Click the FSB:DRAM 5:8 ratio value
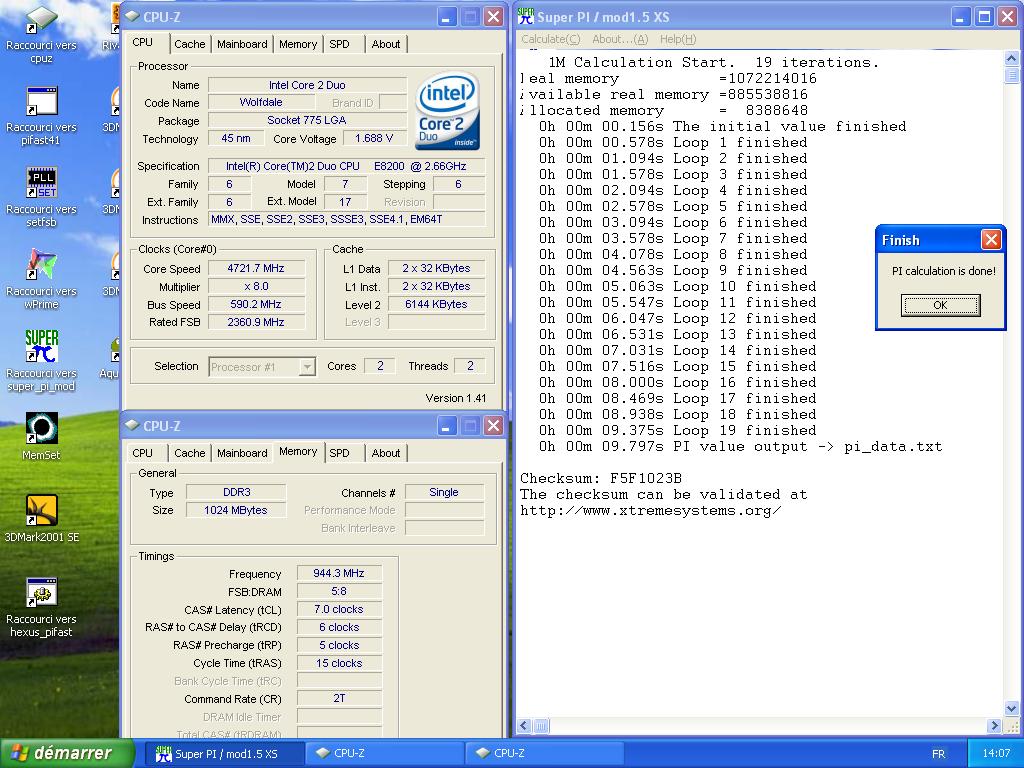The height and width of the screenshot is (768, 1024). point(339,592)
